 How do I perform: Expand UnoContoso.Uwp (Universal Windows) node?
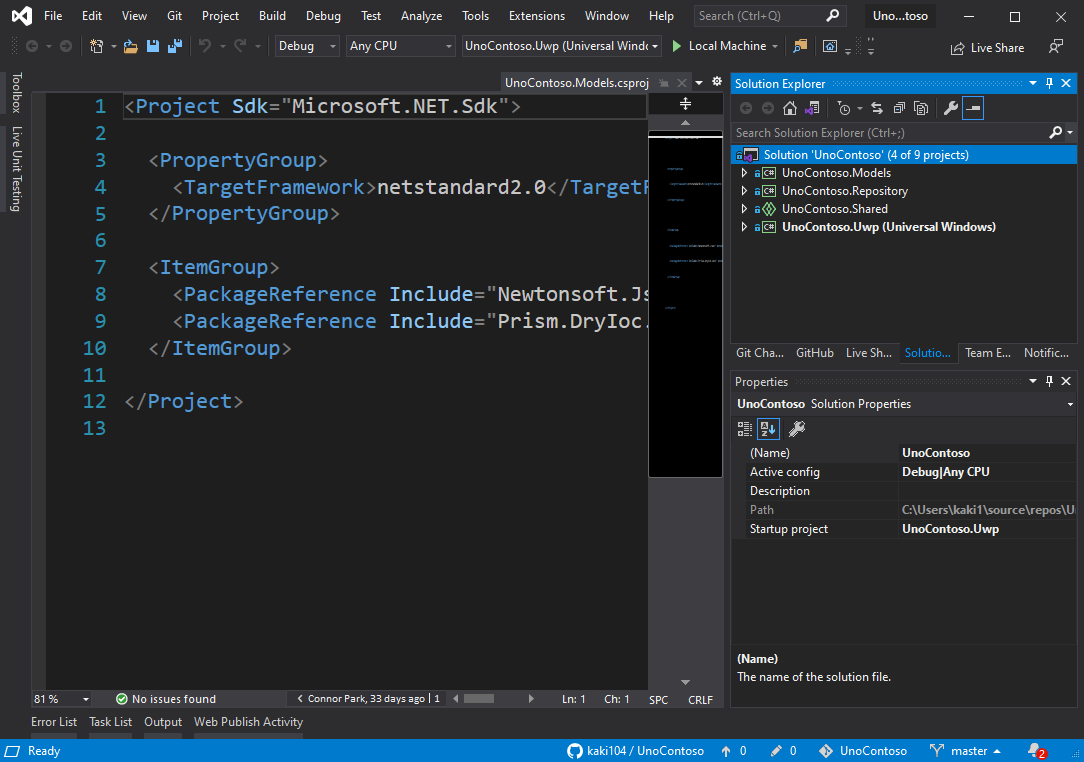pyautogui.click(x=744, y=227)
